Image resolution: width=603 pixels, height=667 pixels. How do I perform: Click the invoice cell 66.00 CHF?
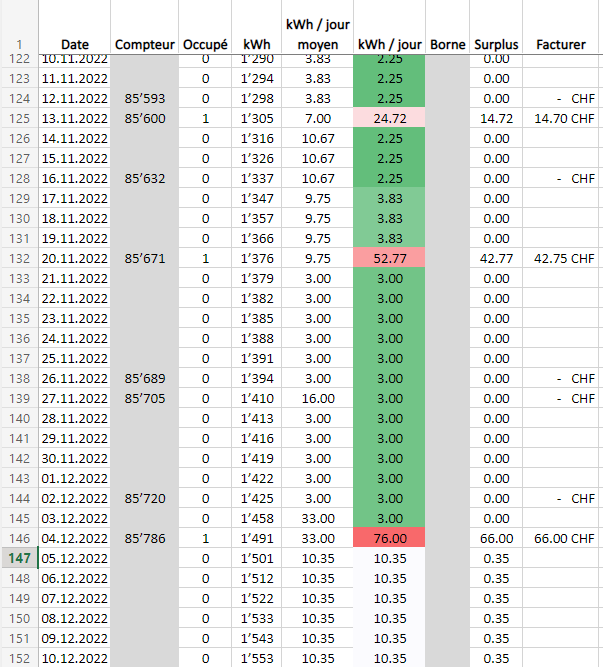(560, 538)
